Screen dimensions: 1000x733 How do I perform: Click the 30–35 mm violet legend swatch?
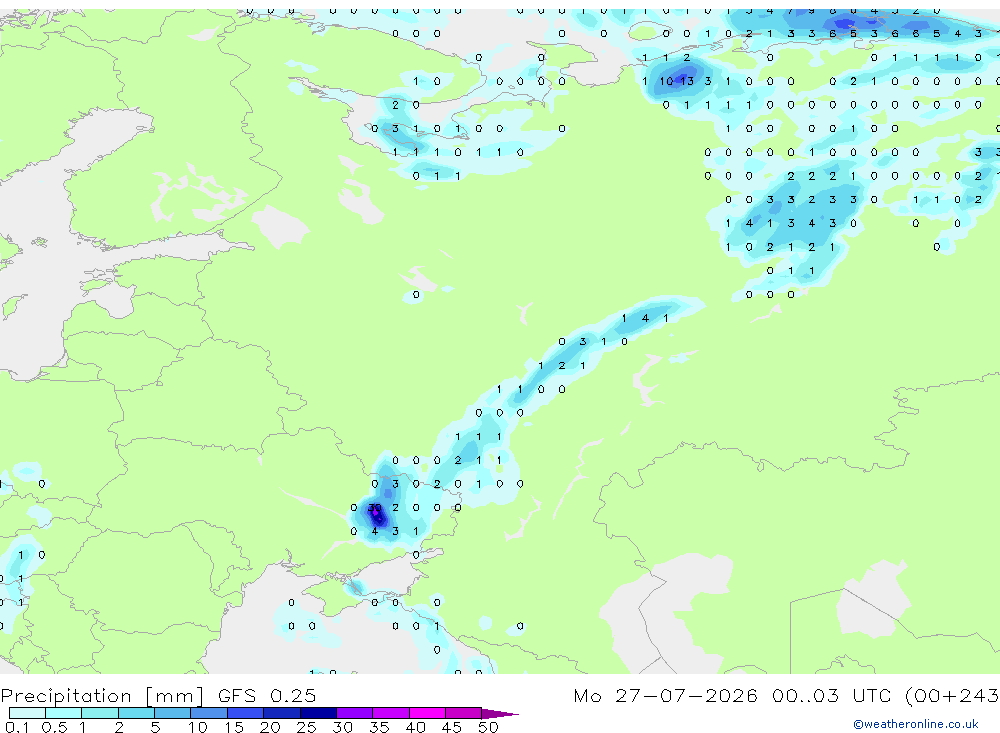(355, 713)
